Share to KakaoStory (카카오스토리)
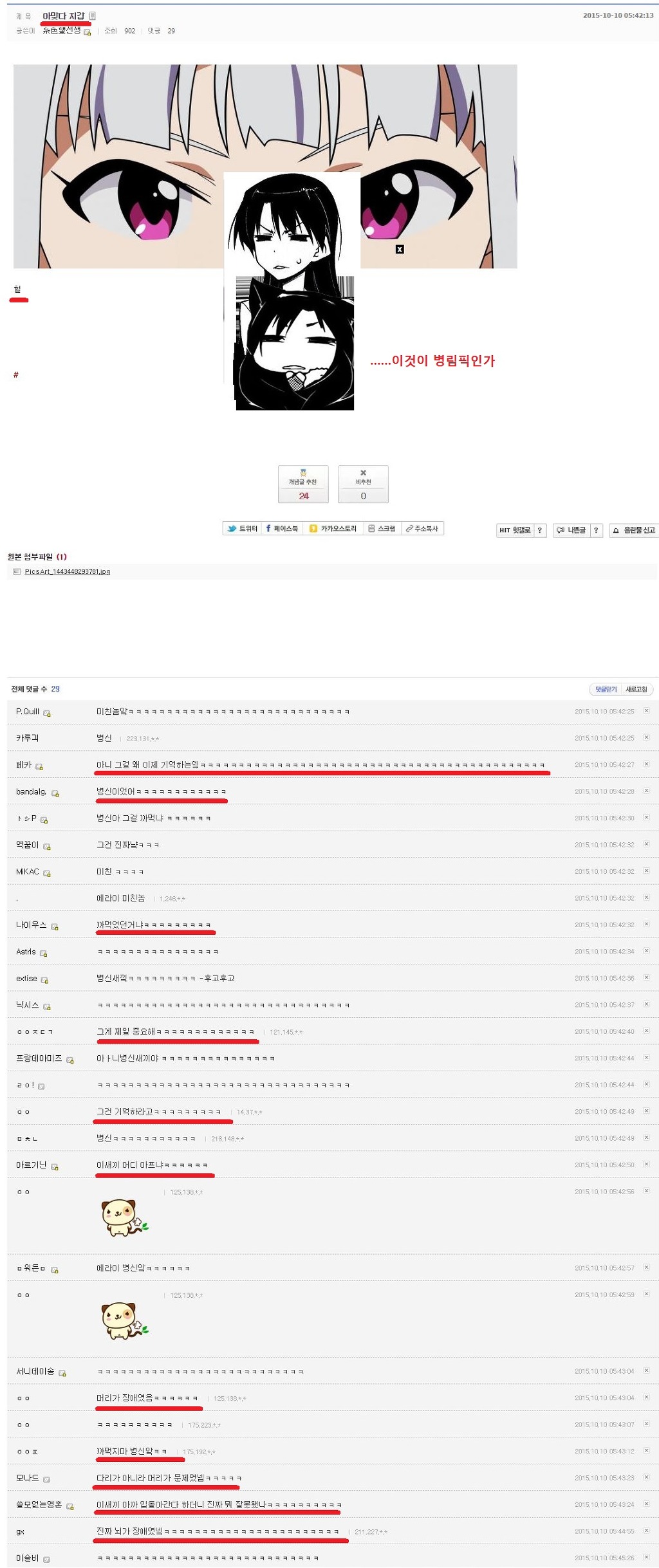 pyautogui.click(x=333, y=528)
